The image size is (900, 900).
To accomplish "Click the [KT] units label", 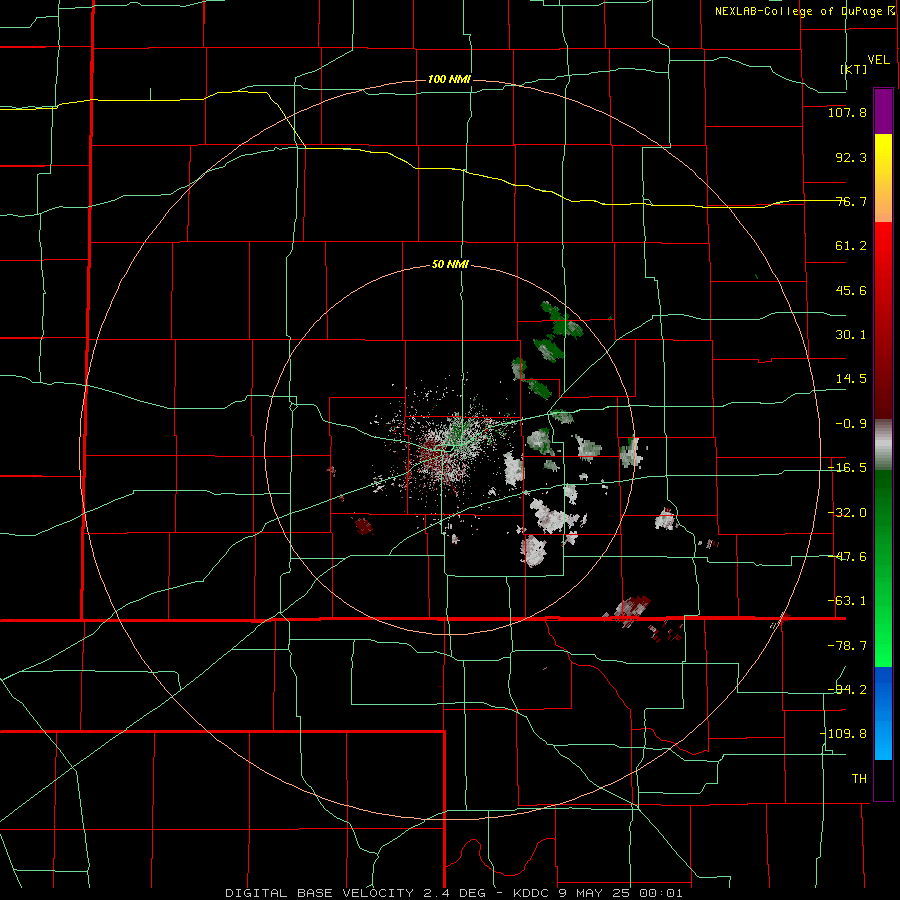I will (854, 69).
